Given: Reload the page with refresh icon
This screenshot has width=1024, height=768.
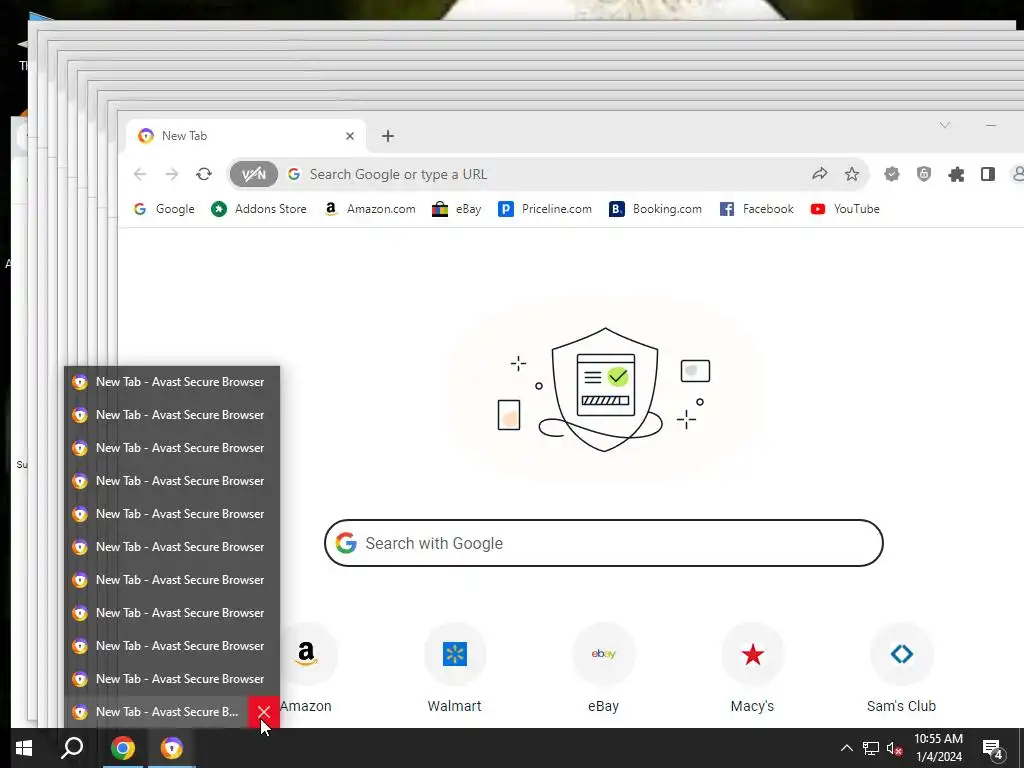Looking at the screenshot, I should click(x=204, y=174).
